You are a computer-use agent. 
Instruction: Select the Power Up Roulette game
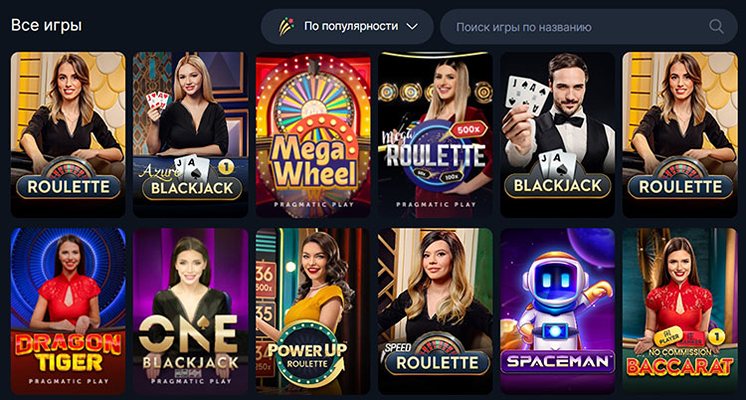pos(312,311)
